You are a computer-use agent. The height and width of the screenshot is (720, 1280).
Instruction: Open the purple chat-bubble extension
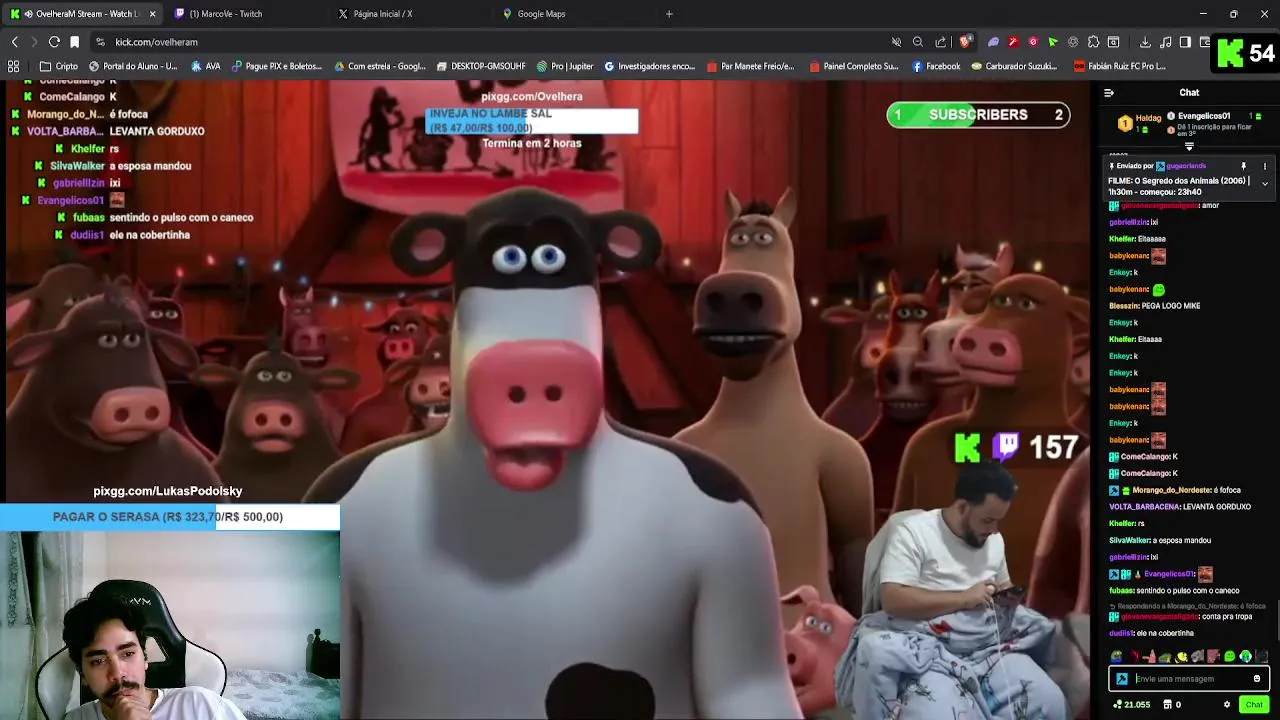(x=993, y=42)
